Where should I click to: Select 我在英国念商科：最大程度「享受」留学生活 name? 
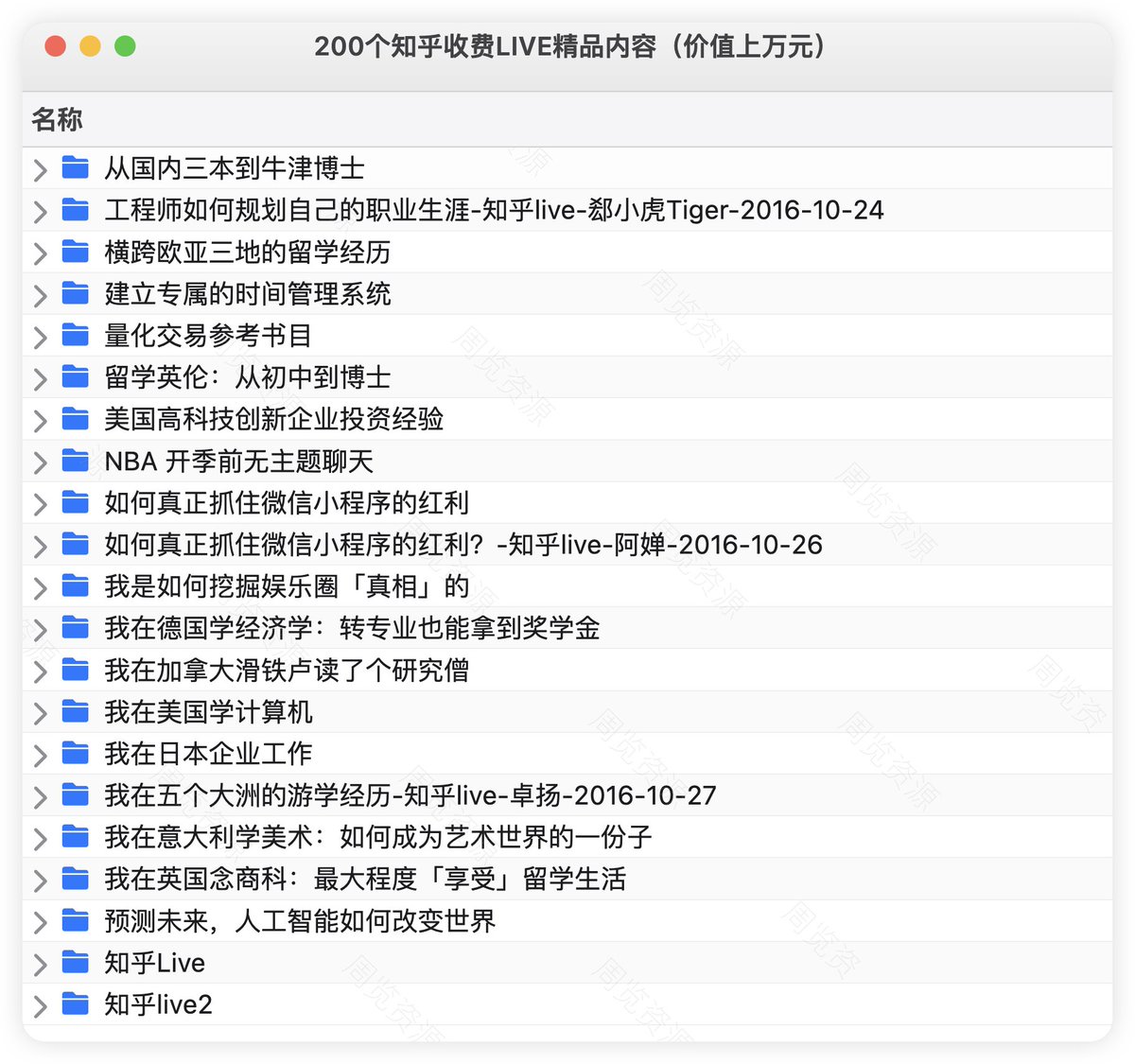click(365, 879)
